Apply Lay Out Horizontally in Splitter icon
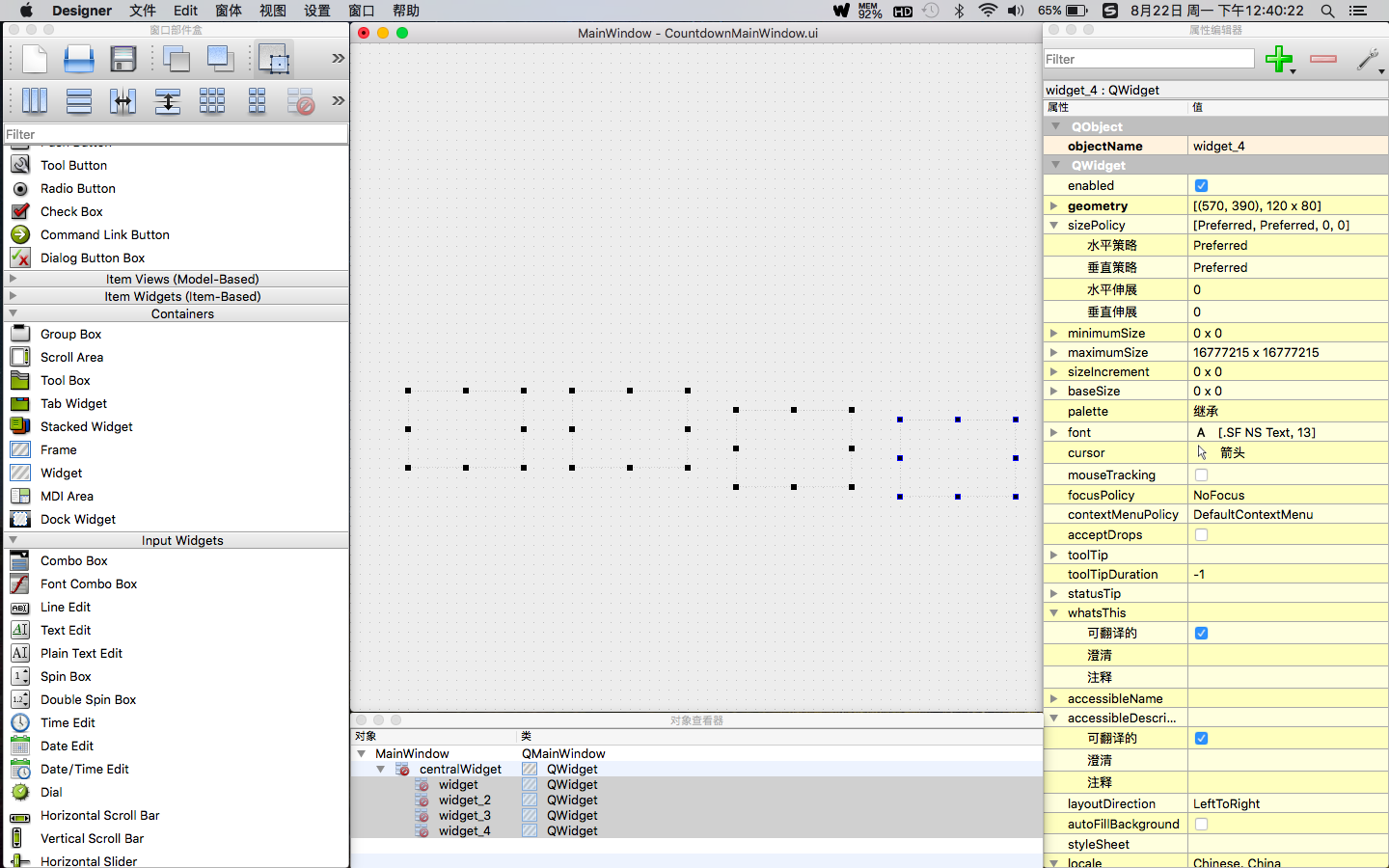The width and height of the screenshot is (1389, 868). tap(123, 101)
